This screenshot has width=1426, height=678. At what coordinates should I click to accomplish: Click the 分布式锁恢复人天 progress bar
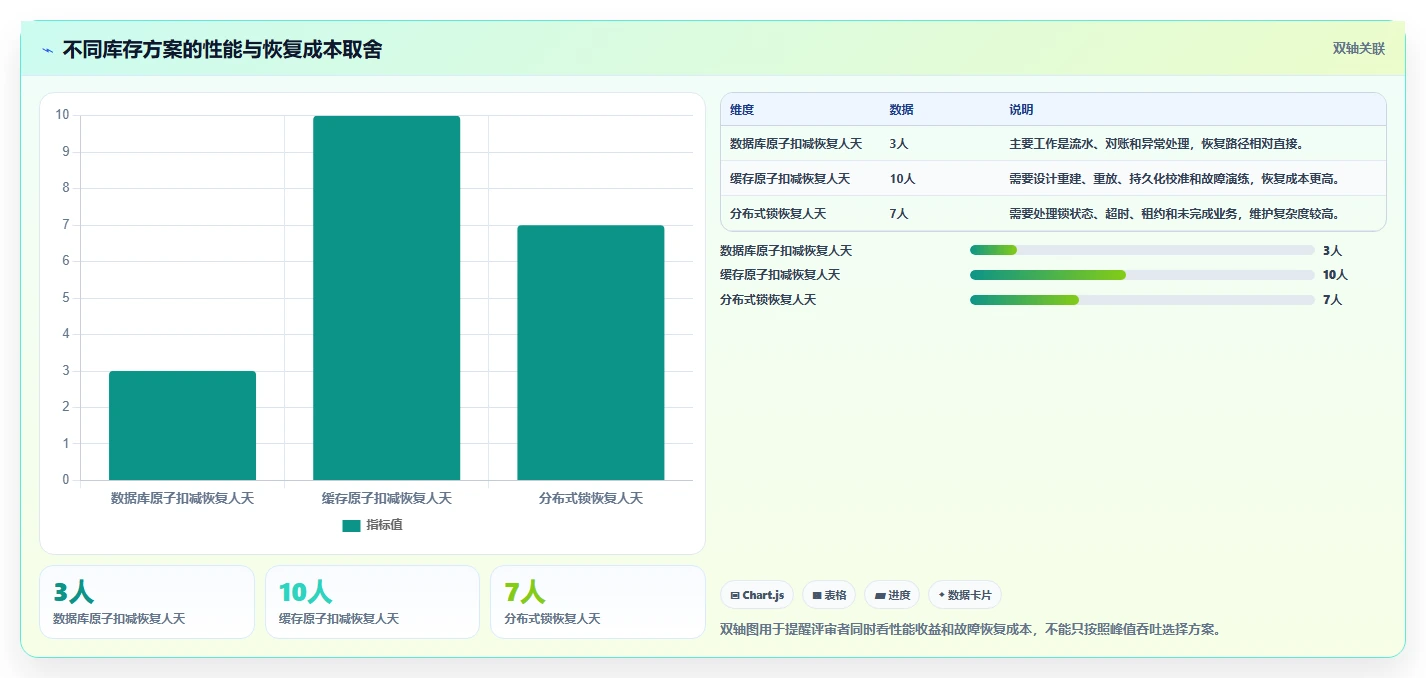click(x=1142, y=300)
